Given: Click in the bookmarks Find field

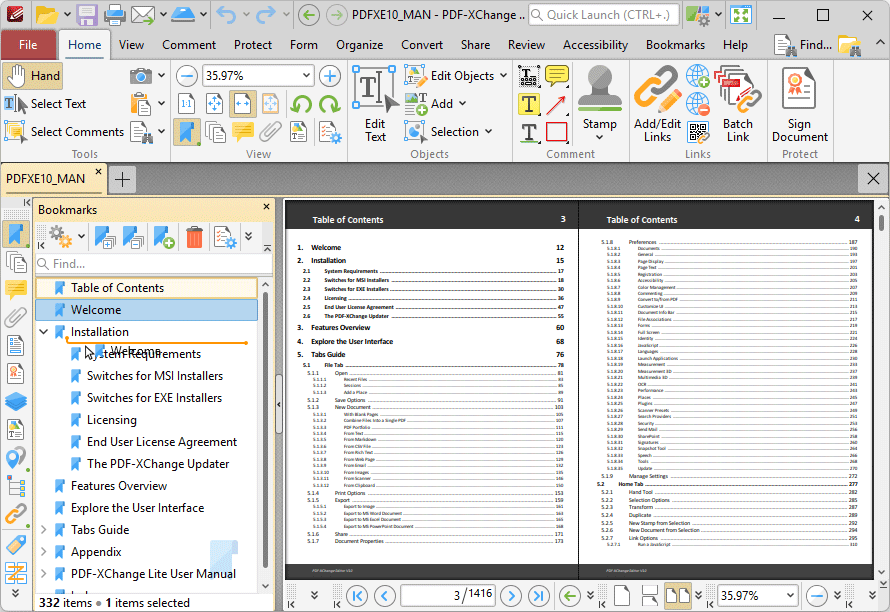Looking at the screenshot, I should click(153, 264).
